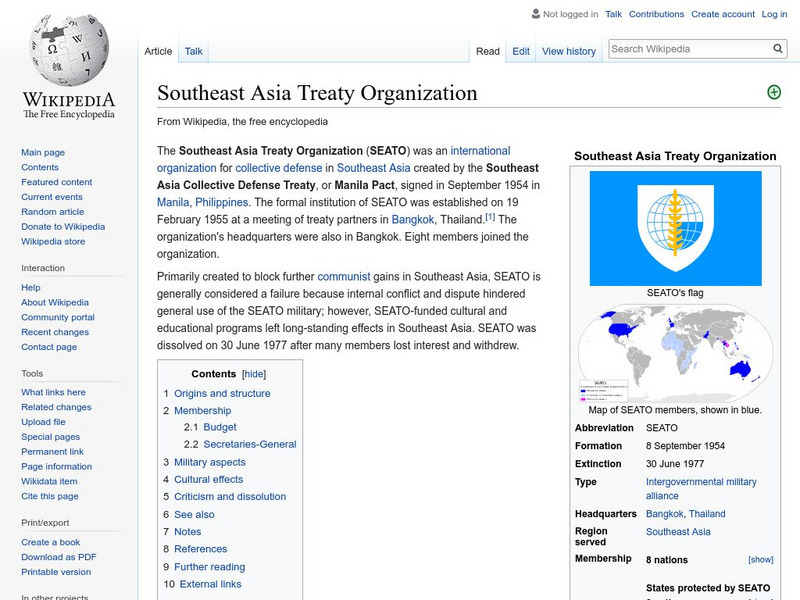Open Contributions link
The height and width of the screenshot is (600, 800).
[656, 14]
